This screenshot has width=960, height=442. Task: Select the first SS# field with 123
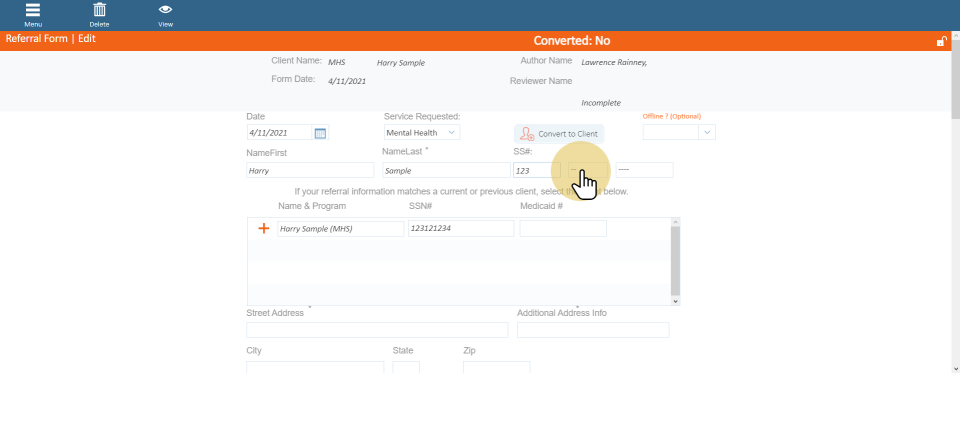(536, 171)
